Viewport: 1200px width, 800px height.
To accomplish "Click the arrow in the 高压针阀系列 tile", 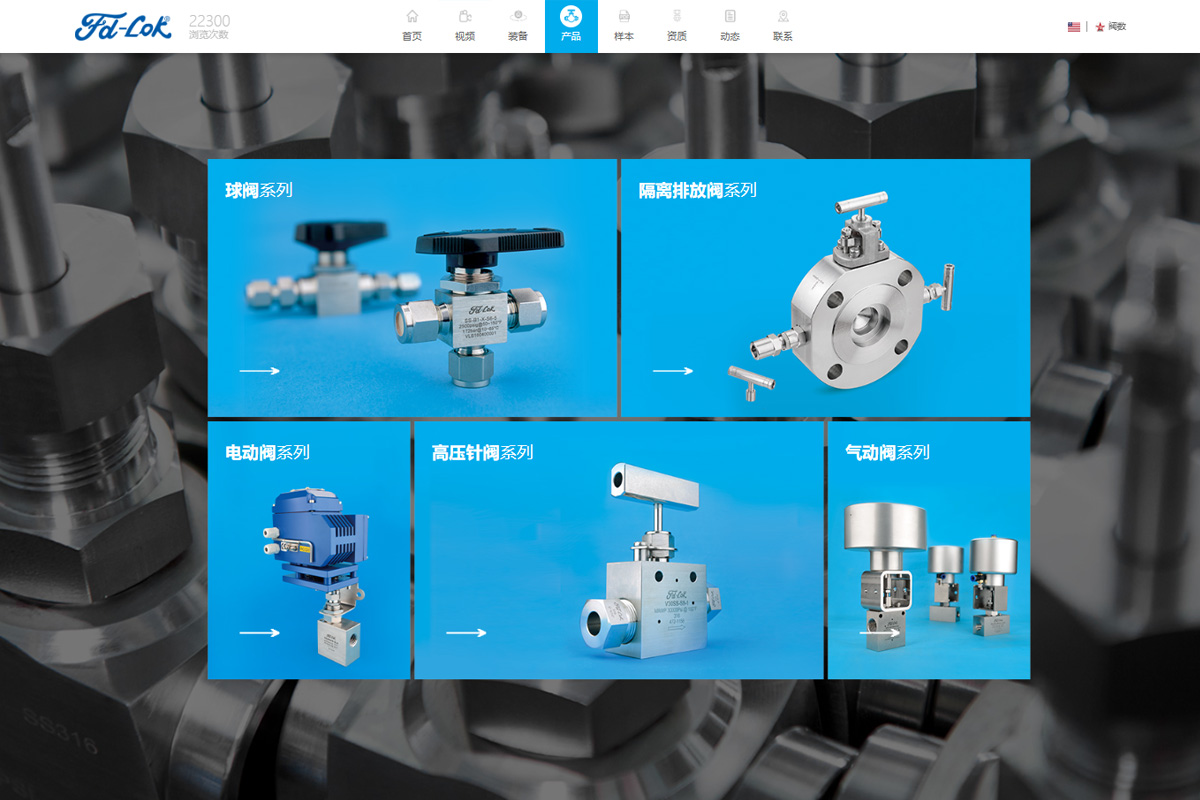I will pos(466,632).
